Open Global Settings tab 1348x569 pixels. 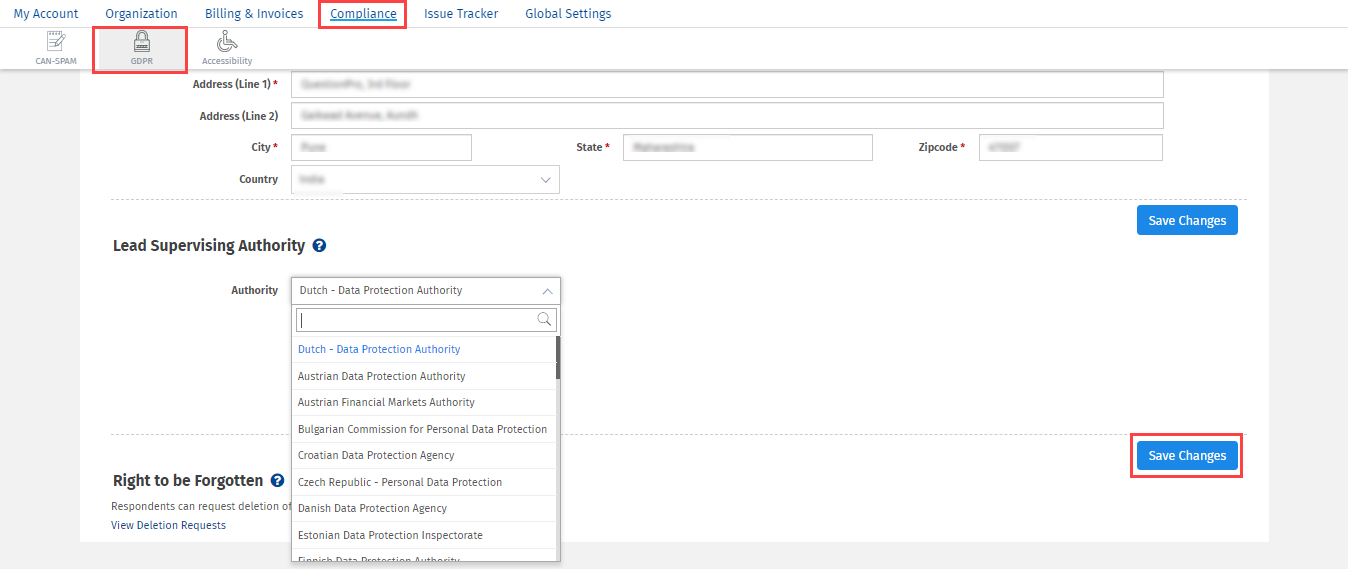pos(568,14)
